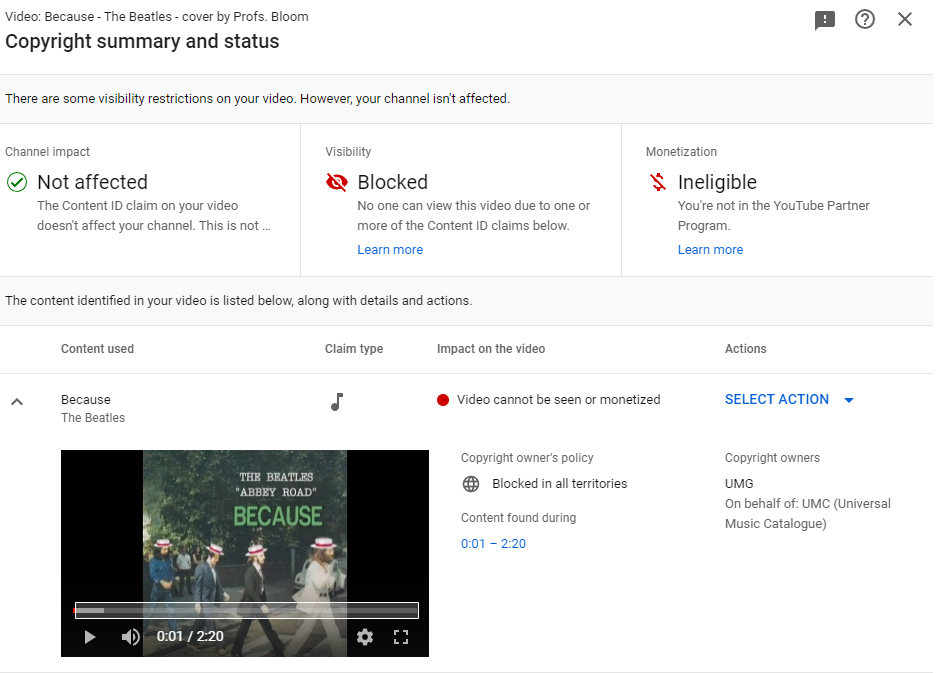Open the SELECT ACTION dropdown
This screenshot has height=673, width=942.
[777, 399]
